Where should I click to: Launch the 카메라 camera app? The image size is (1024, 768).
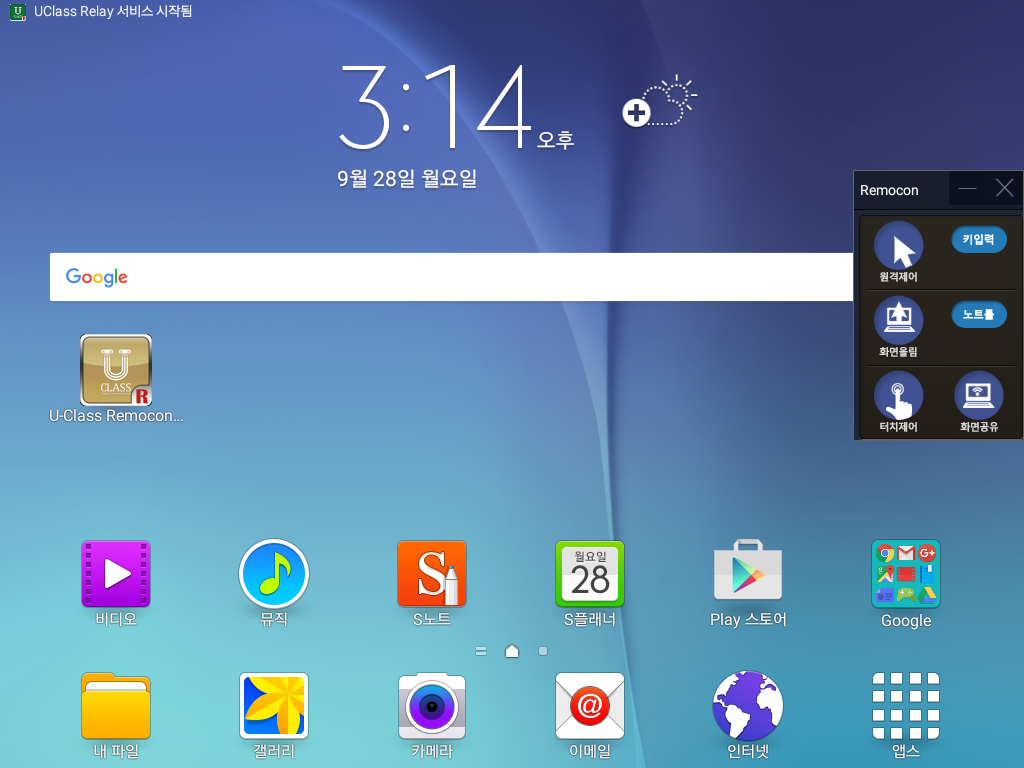point(432,706)
